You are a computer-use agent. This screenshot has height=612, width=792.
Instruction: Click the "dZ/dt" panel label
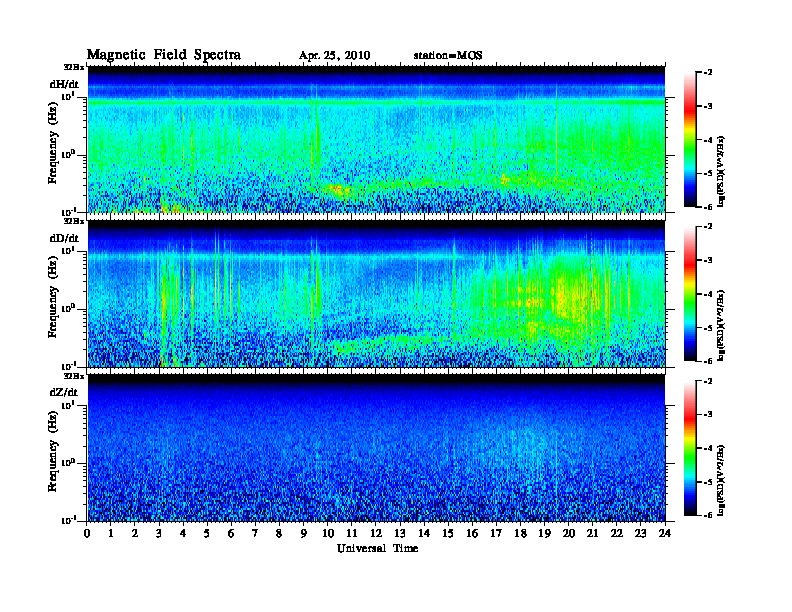point(64,392)
